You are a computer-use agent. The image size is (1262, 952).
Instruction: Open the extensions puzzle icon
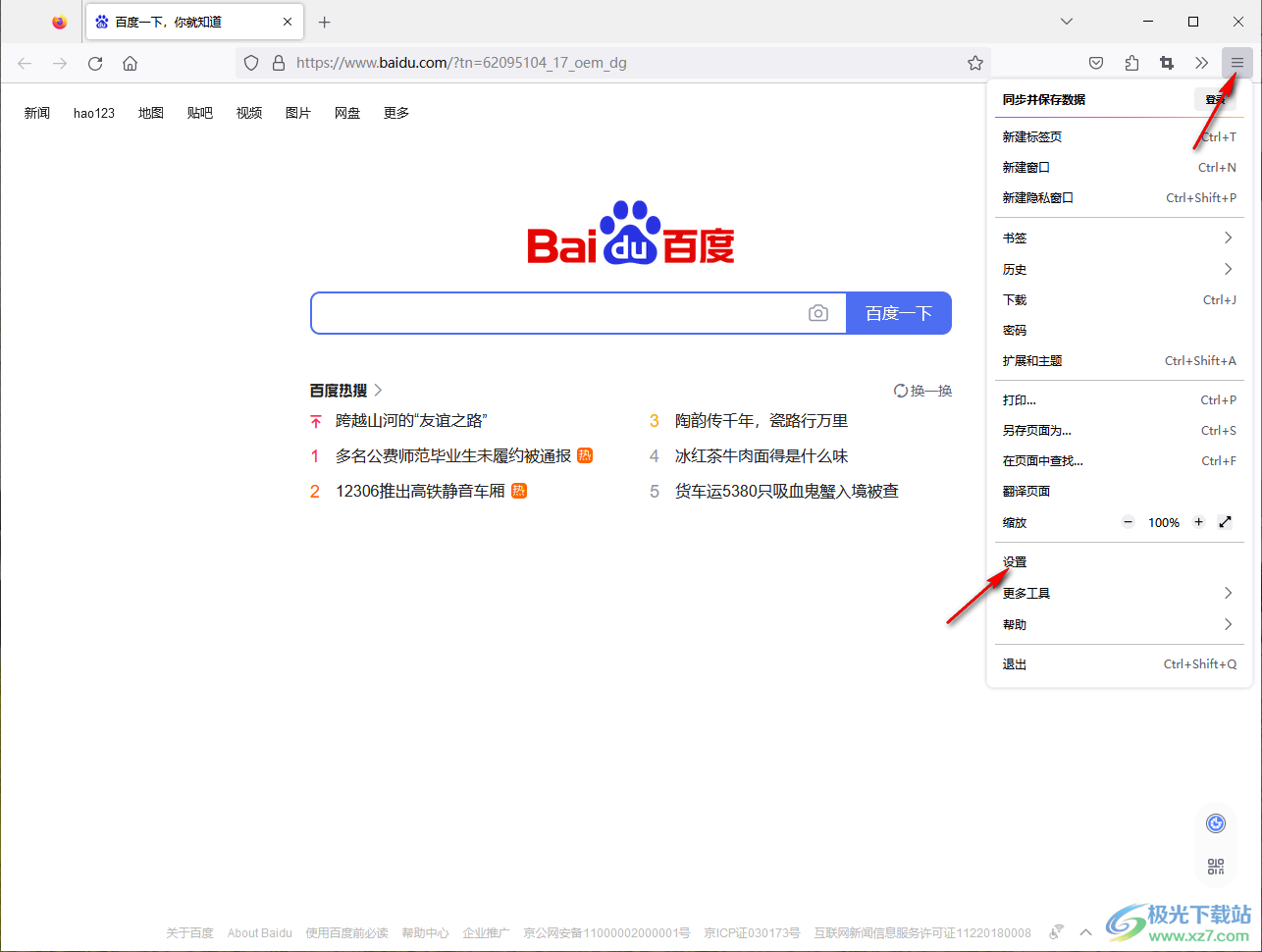pos(1131,63)
